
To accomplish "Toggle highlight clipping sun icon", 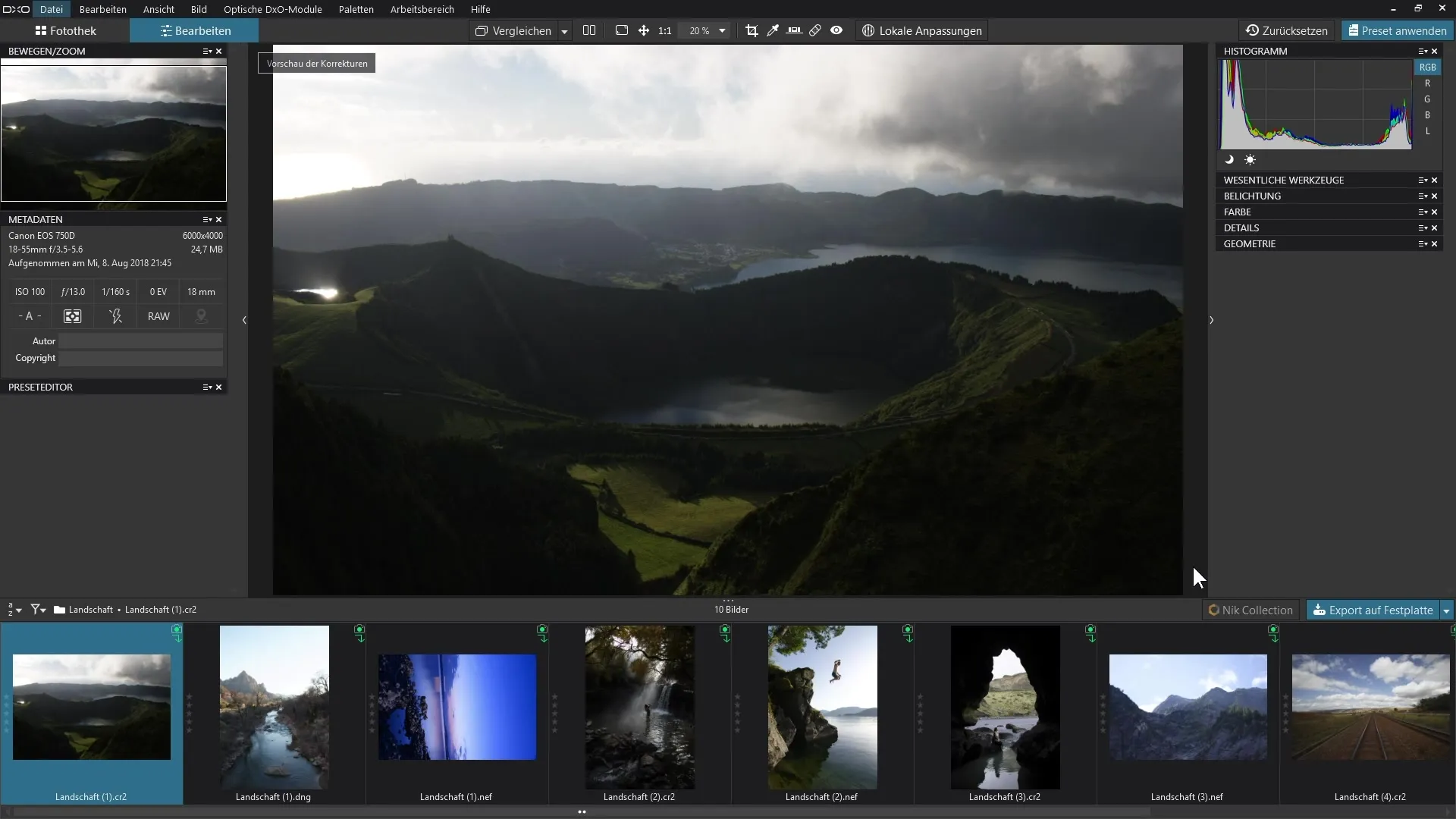I will (x=1250, y=160).
